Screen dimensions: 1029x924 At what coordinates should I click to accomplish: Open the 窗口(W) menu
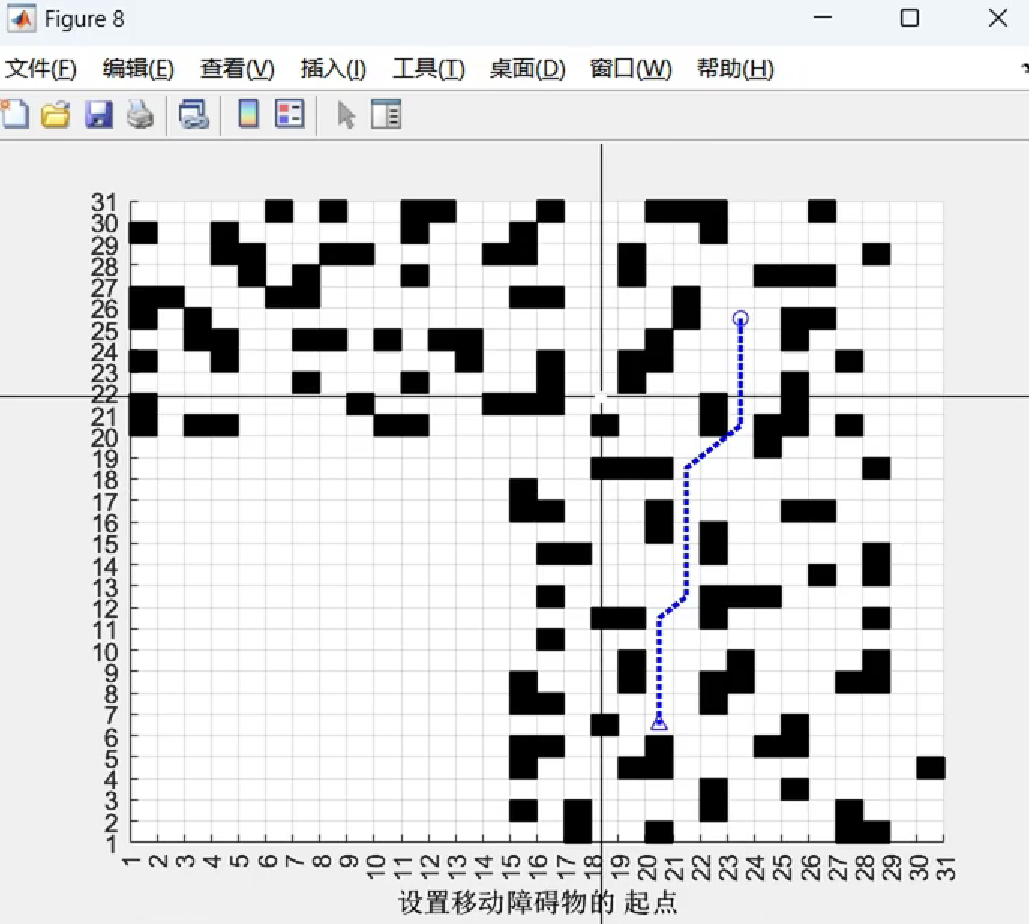(x=630, y=68)
